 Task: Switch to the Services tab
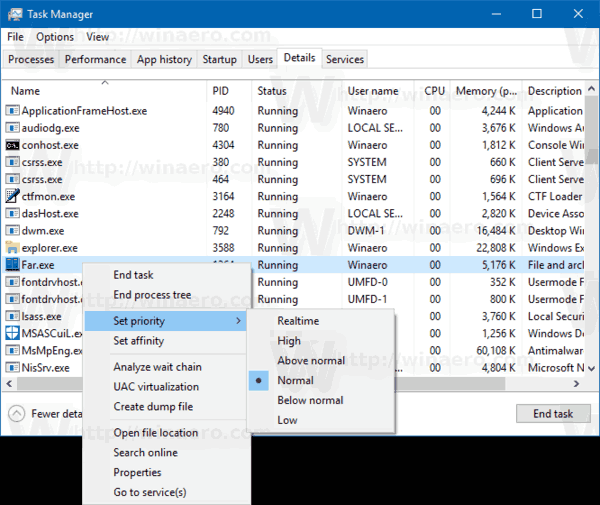tap(345, 59)
